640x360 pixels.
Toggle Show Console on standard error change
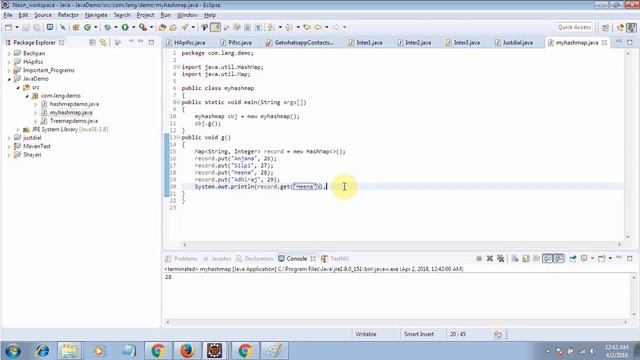point(558,258)
